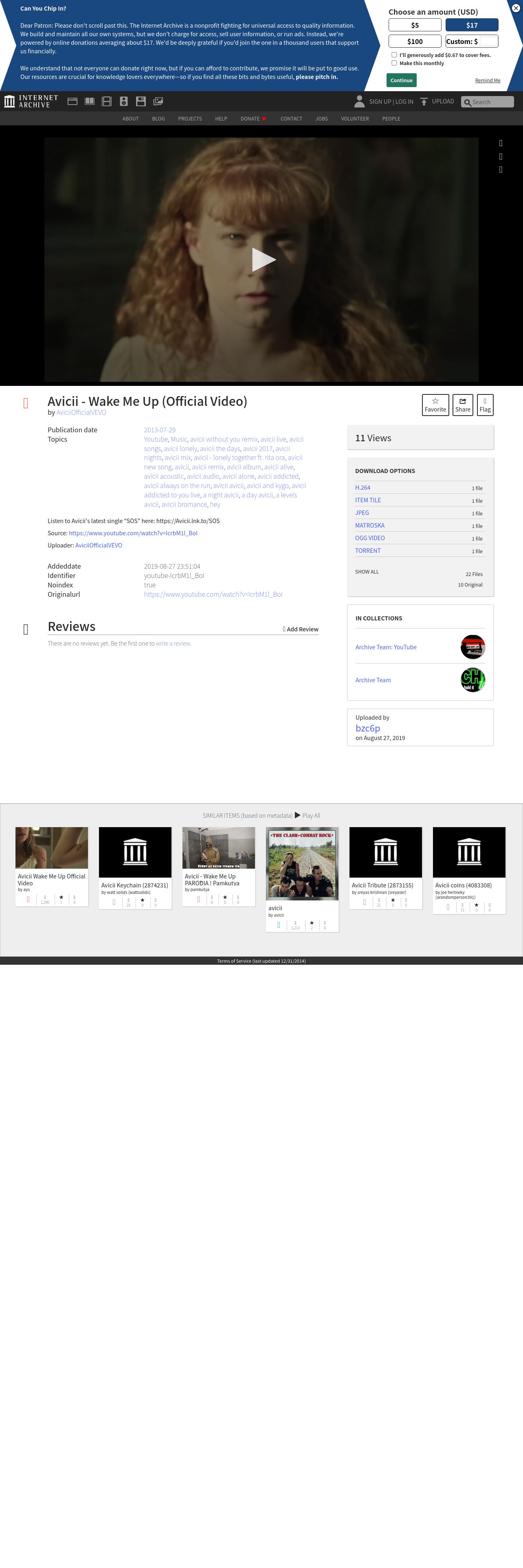Open the Audio speaker icon
The width and height of the screenshot is (523, 1568).
coord(123,101)
